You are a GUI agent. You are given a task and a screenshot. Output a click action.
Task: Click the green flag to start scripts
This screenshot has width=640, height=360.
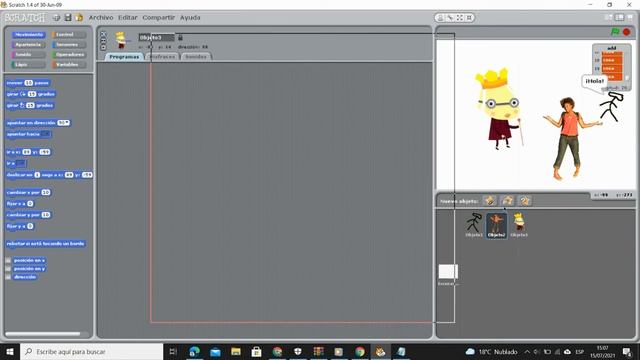pos(615,32)
